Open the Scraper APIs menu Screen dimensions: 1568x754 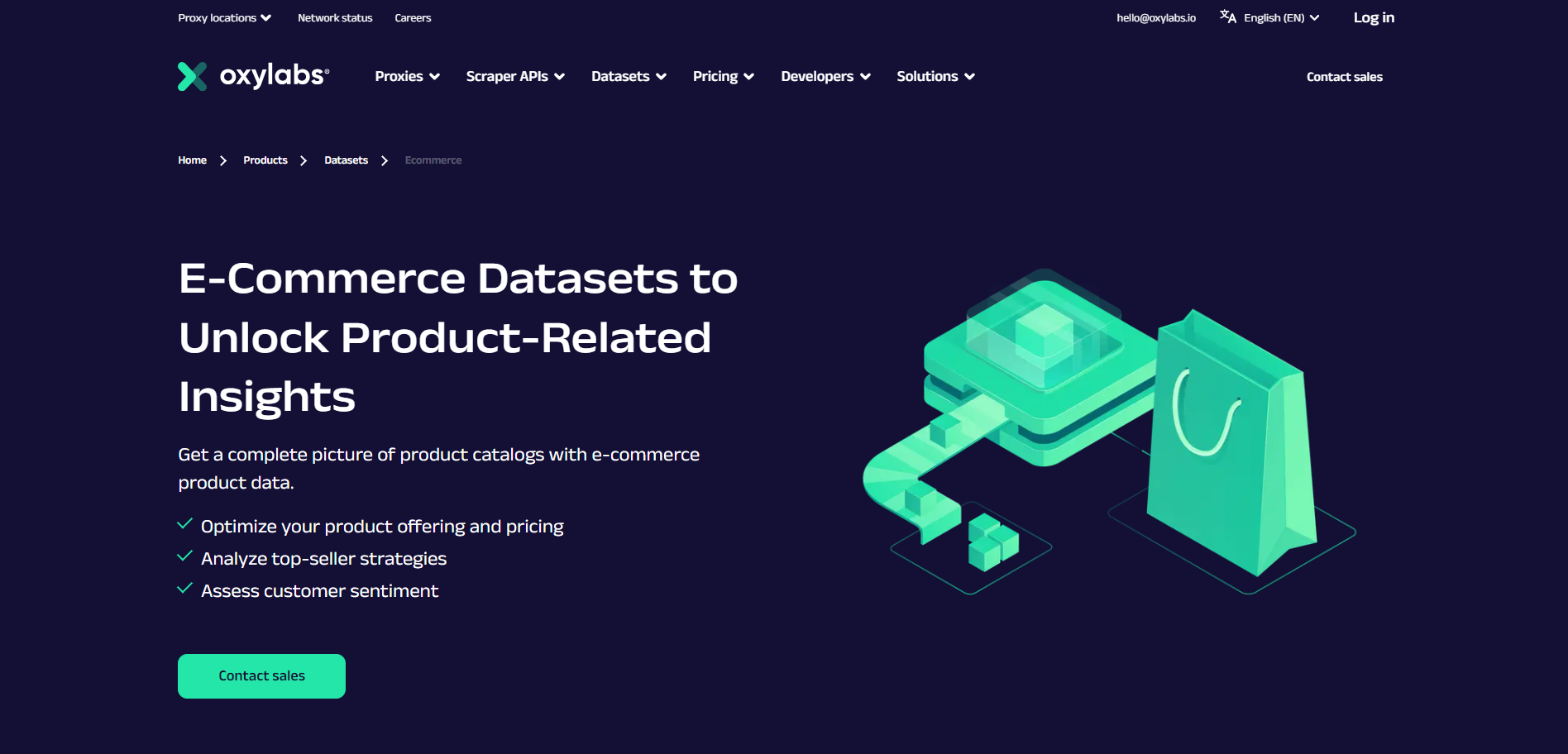pos(515,76)
